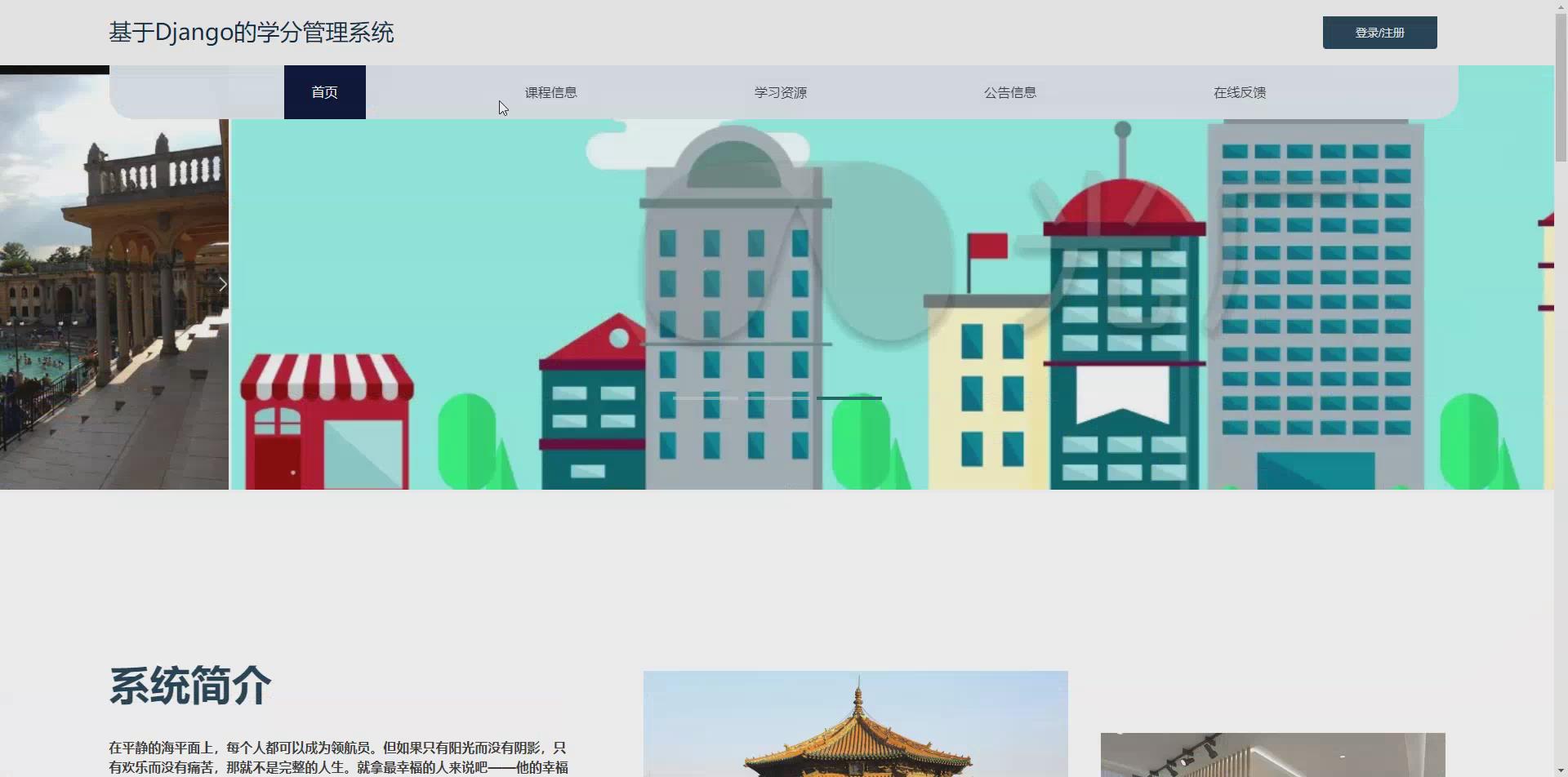Click the scrollbar up arrow

click(1561, 6)
